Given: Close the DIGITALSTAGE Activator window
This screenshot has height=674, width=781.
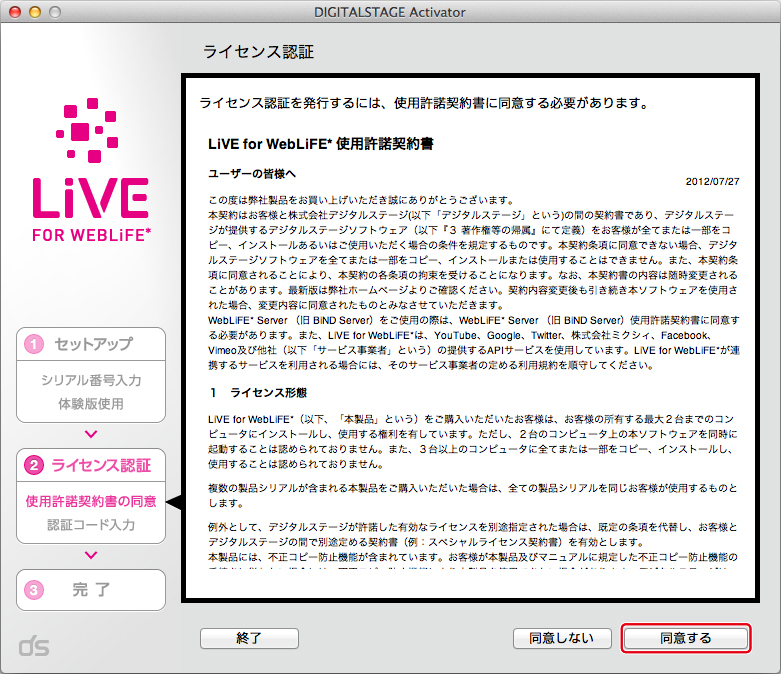Looking at the screenshot, I should coord(15,12).
